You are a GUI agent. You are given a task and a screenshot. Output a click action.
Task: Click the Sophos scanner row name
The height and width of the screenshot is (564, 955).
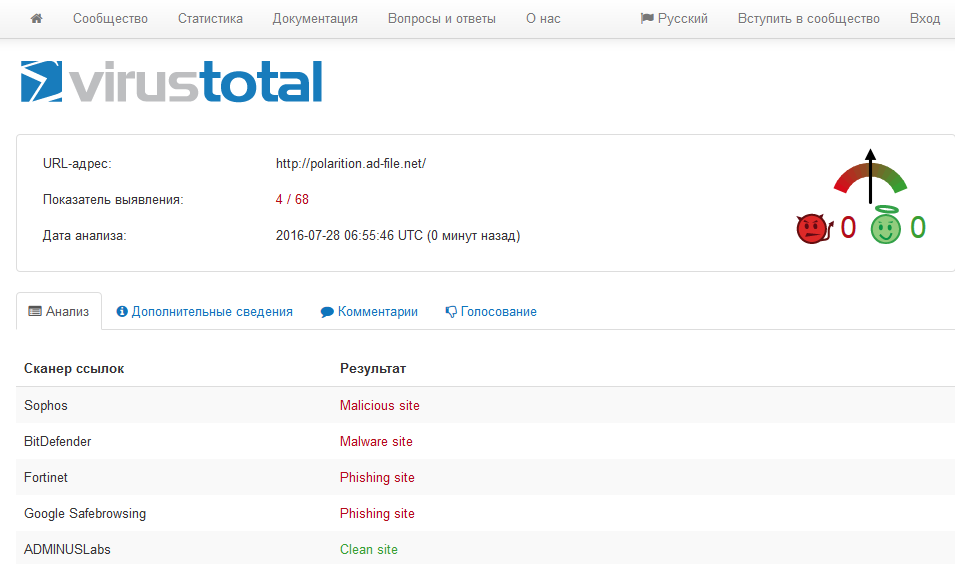(46, 405)
